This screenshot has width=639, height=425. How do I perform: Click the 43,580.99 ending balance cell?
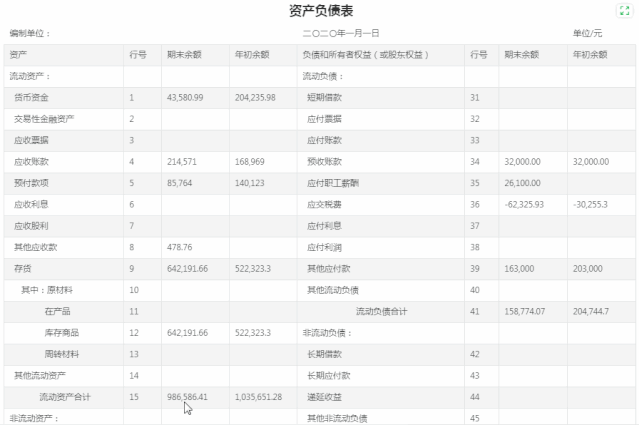[185, 97]
